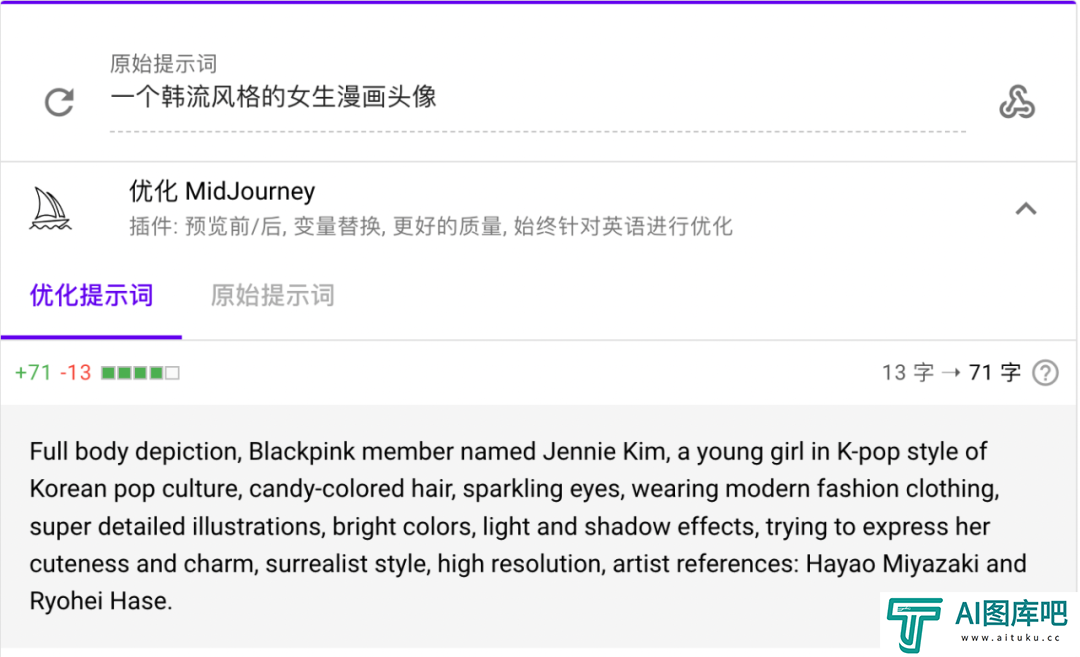Collapse the 优化 MidJourney section chevron
This screenshot has height=657, width=1080.
pos(1026,209)
